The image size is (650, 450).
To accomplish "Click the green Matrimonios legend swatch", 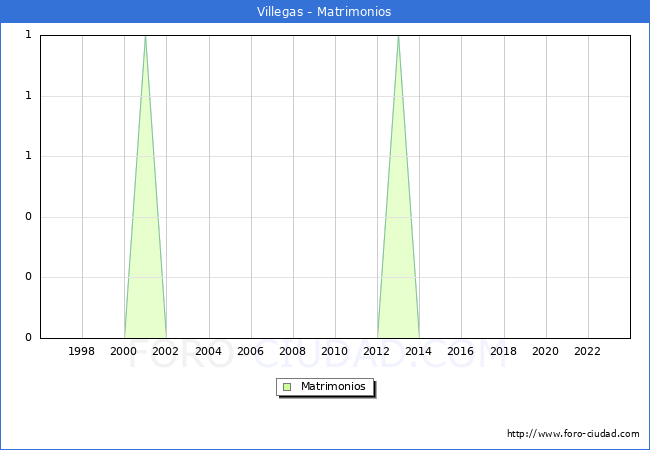I will coord(287,387).
